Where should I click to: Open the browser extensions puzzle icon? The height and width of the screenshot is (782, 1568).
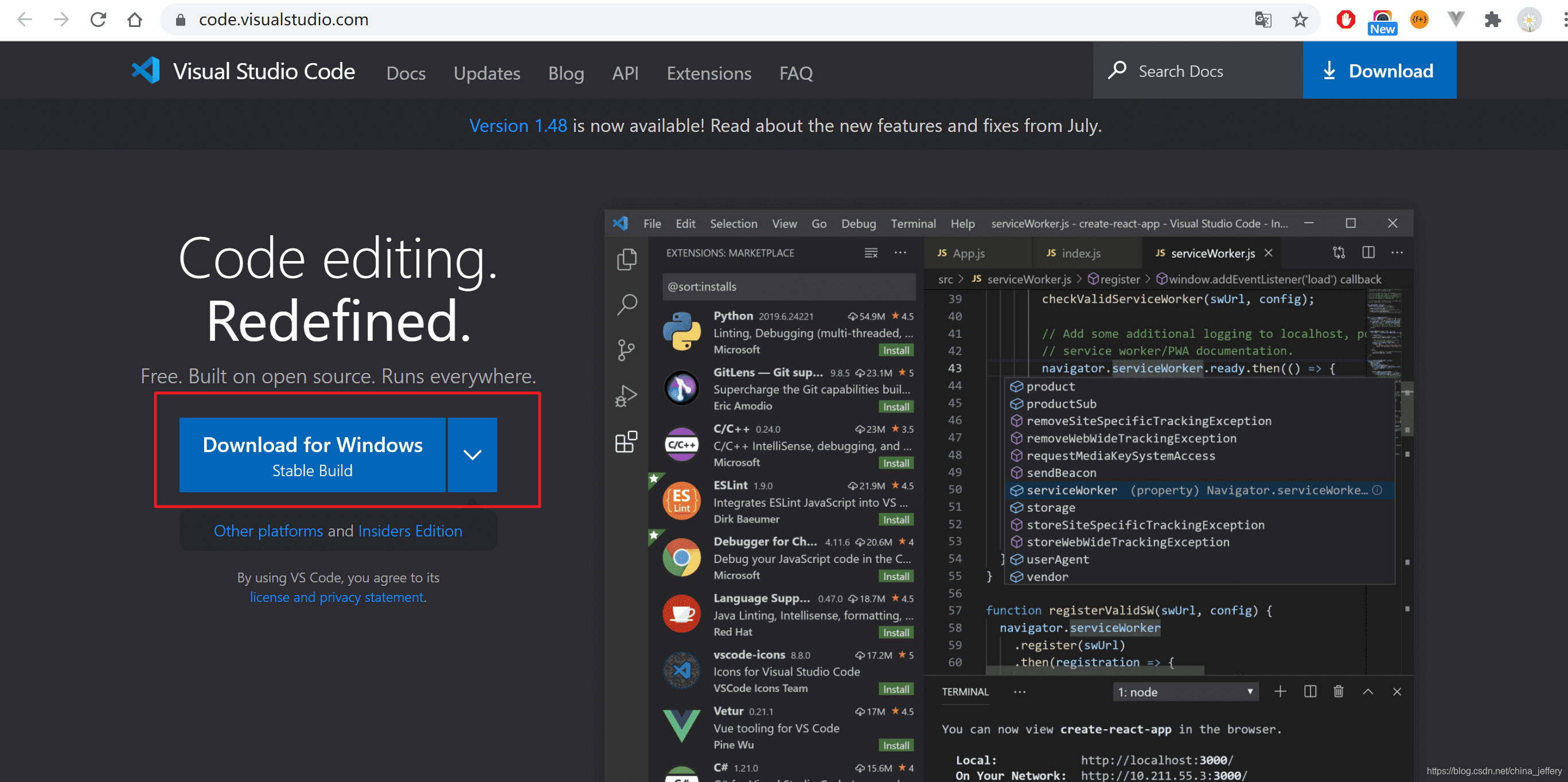point(1492,20)
